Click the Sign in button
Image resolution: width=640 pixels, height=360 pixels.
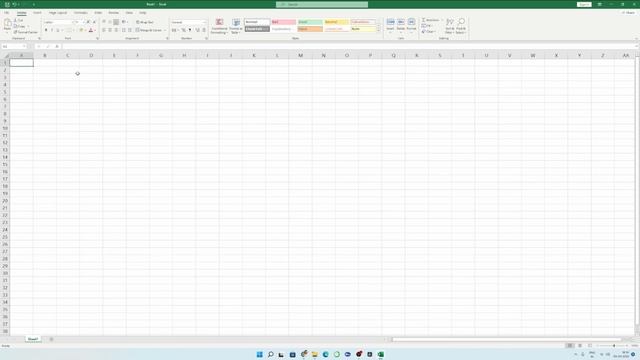[584, 4]
